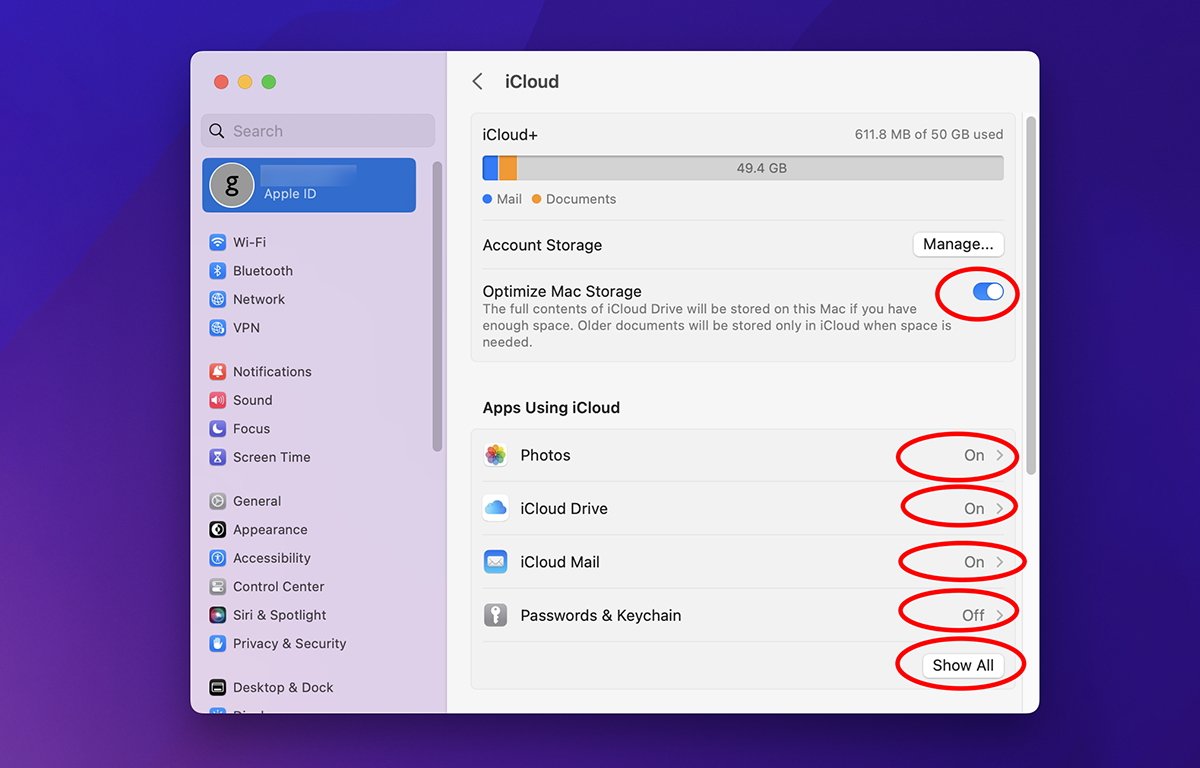1200x768 pixels.
Task: Click the Wi-Fi icon in sidebar
Action: 217,242
